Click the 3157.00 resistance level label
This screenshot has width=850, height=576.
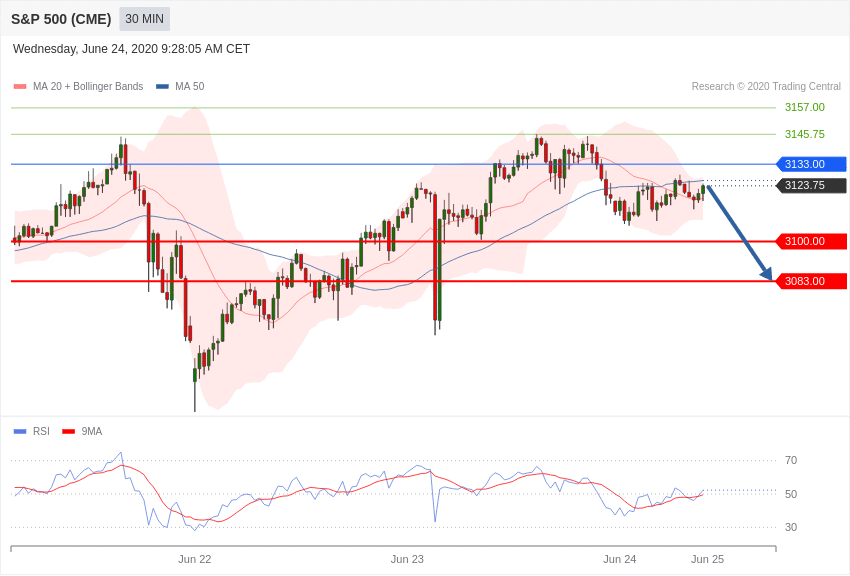(x=804, y=107)
